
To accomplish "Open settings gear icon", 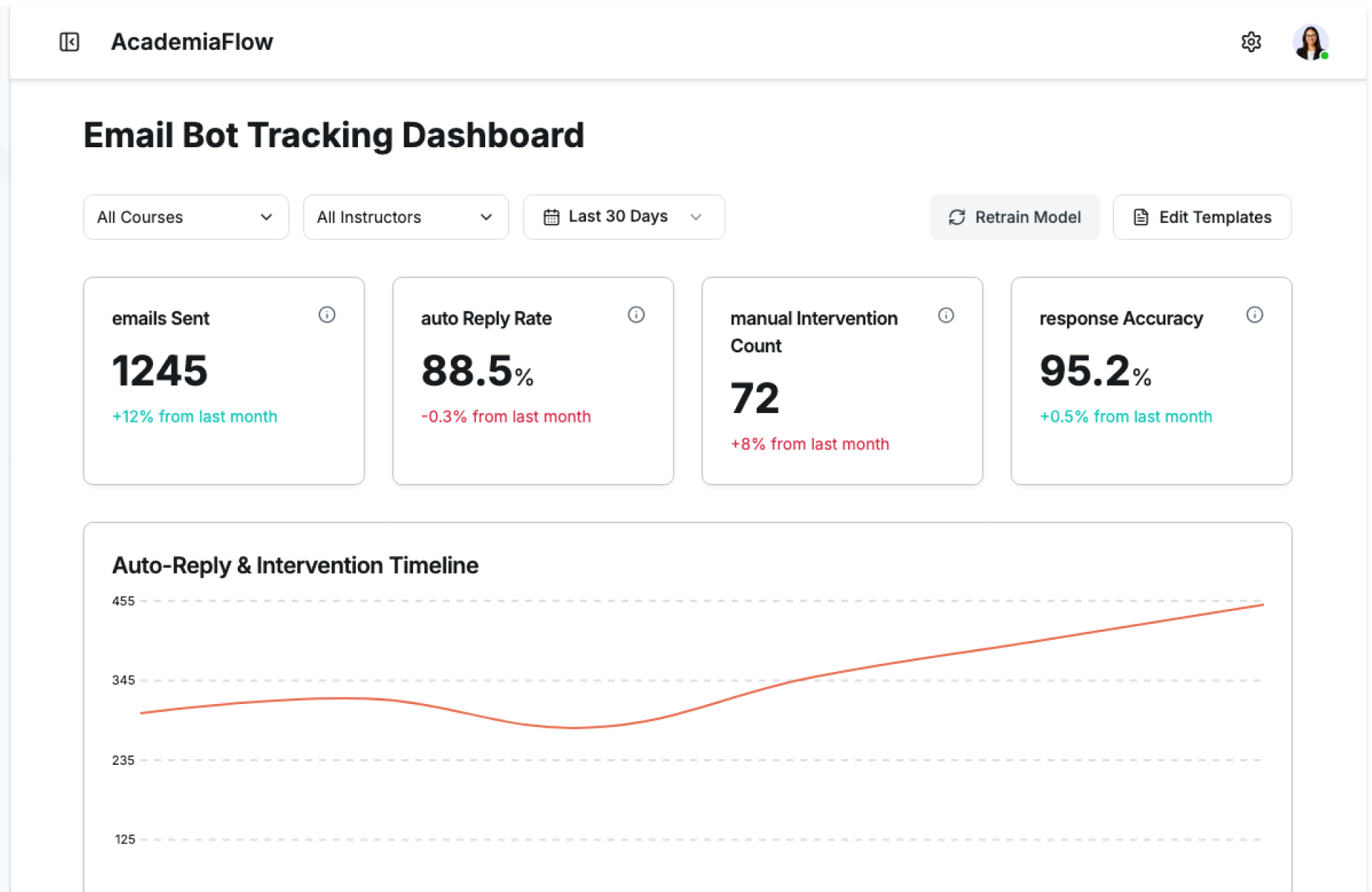I will [1251, 42].
